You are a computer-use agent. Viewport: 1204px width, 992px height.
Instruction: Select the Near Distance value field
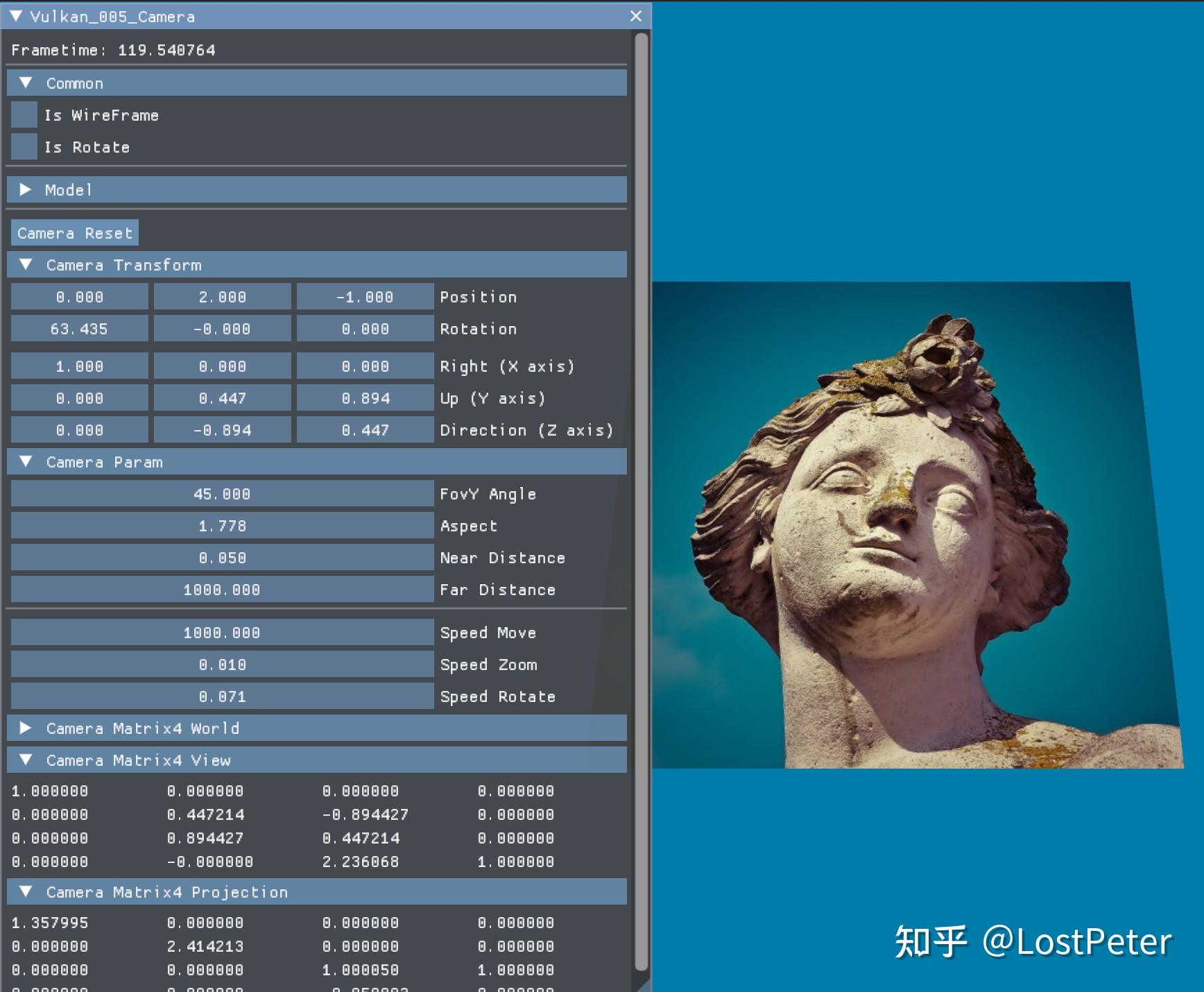click(x=221, y=557)
